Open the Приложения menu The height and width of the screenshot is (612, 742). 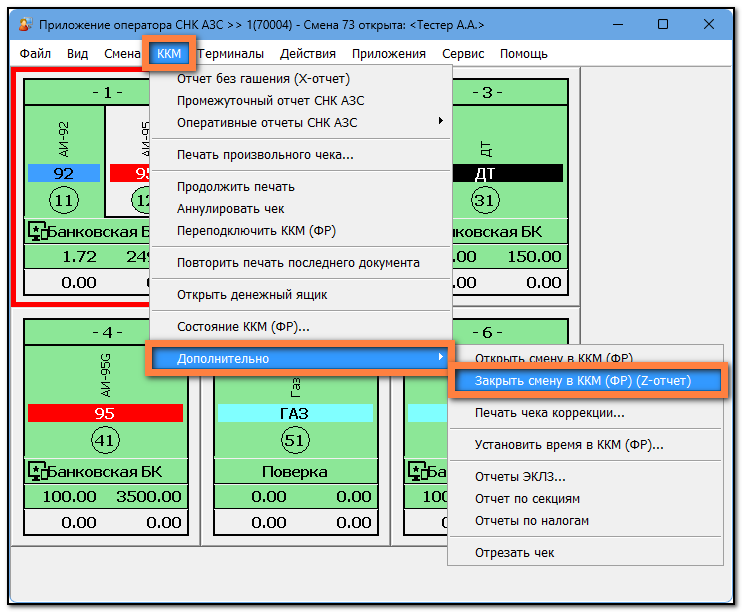point(389,54)
